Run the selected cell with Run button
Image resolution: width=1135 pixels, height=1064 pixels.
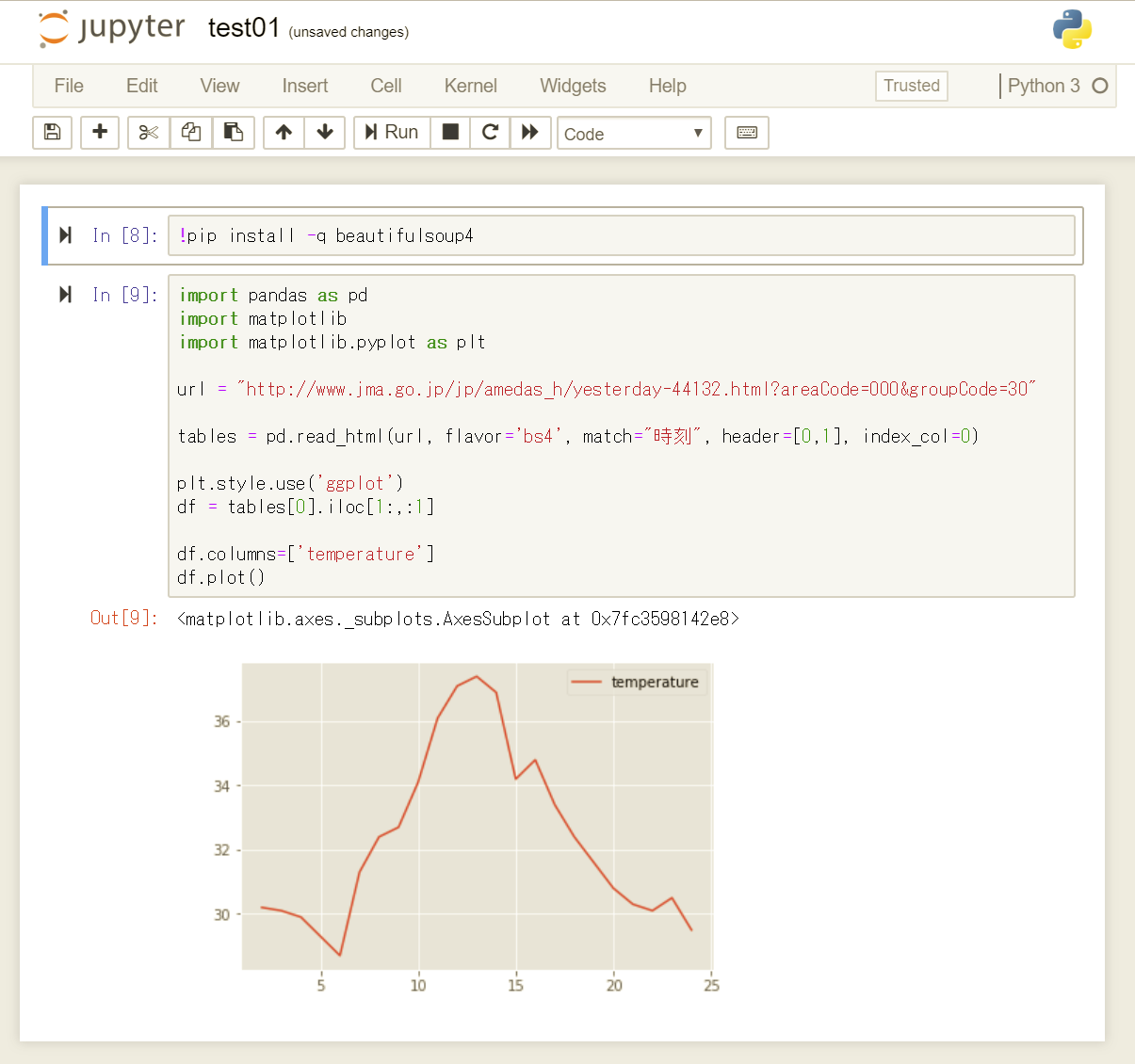point(391,132)
